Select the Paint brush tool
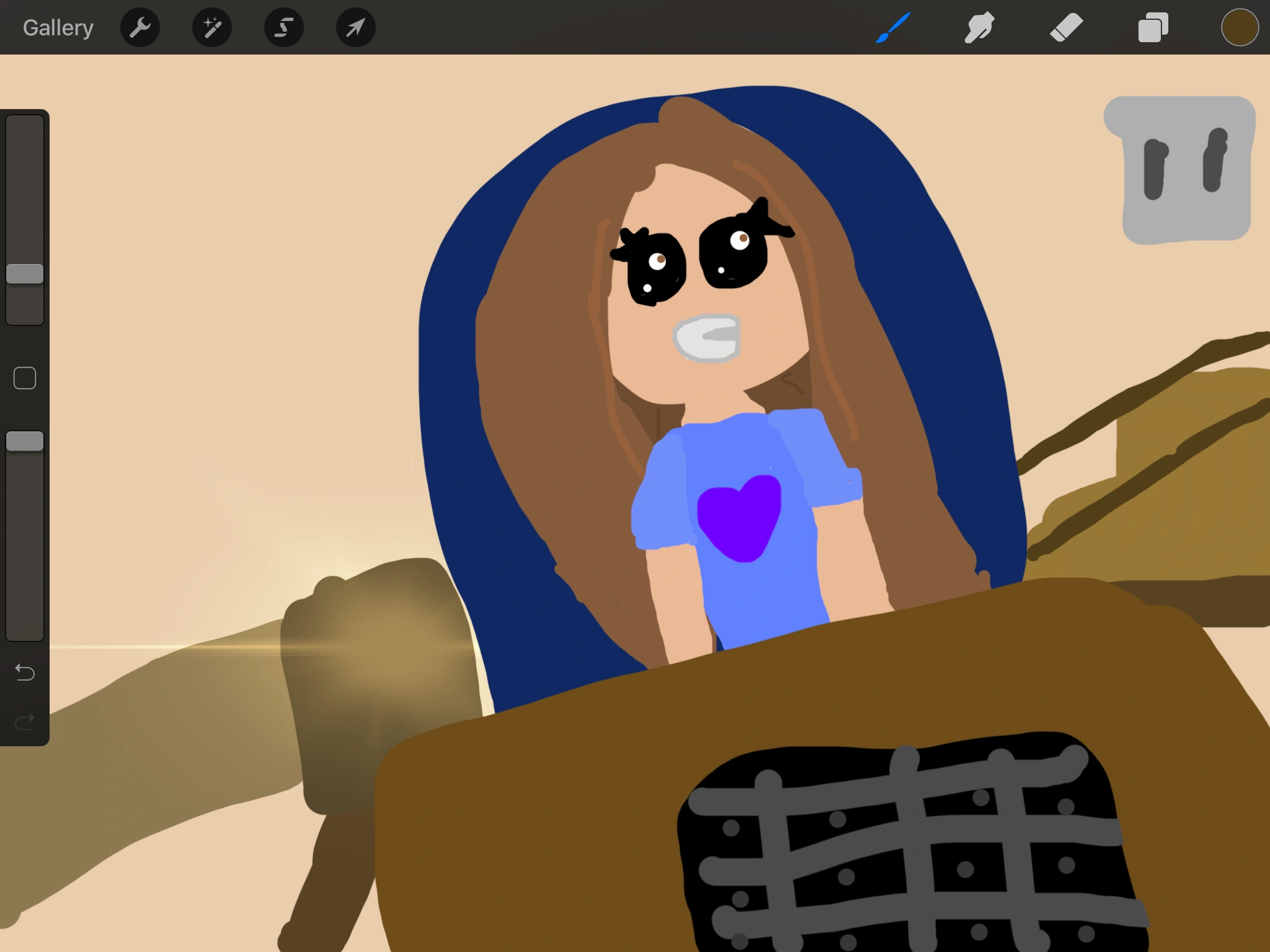This screenshot has width=1270, height=952. coord(893,28)
